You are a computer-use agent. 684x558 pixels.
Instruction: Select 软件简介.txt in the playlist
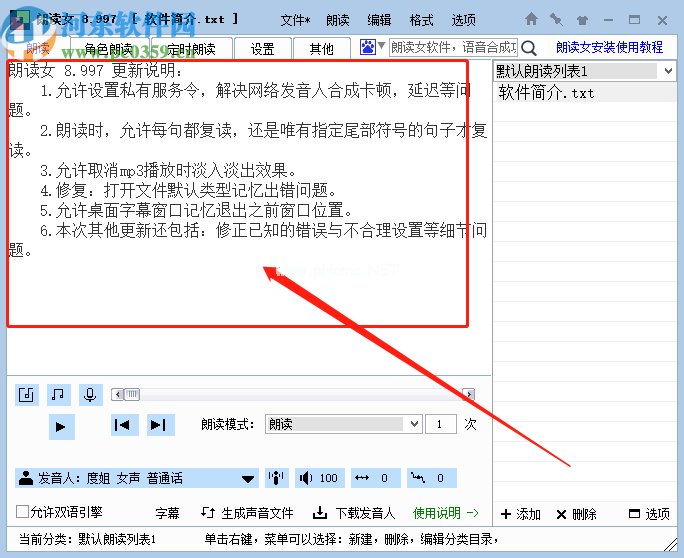[x=546, y=93]
